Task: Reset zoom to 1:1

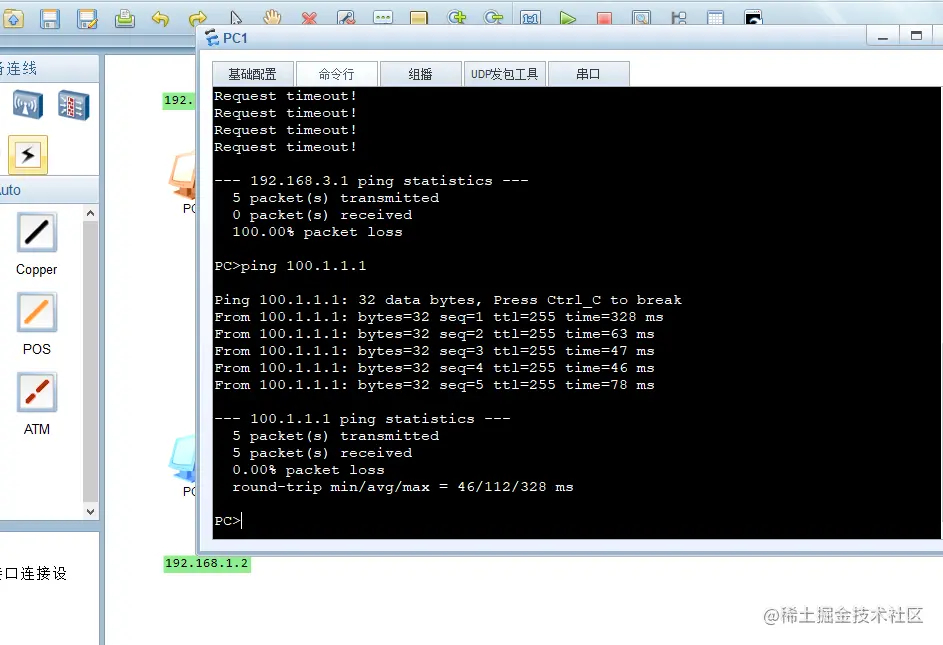Action: pyautogui.click(x=530, y=18)
